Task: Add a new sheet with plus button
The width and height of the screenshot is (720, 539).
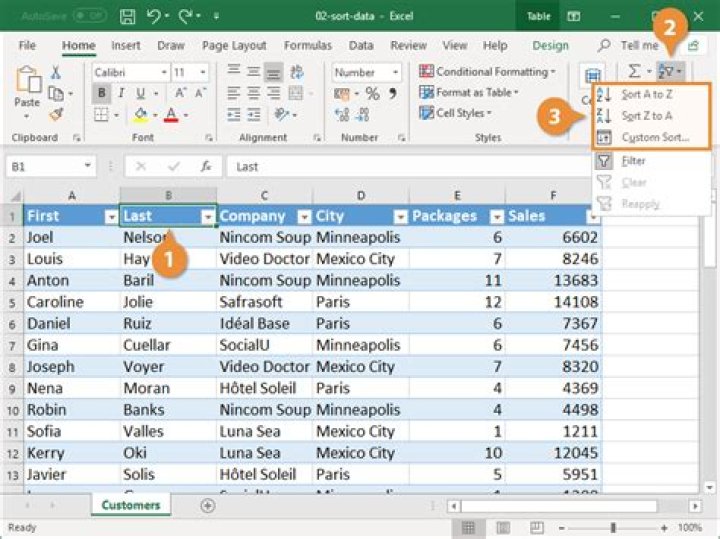Action: [x=208, y=505]
